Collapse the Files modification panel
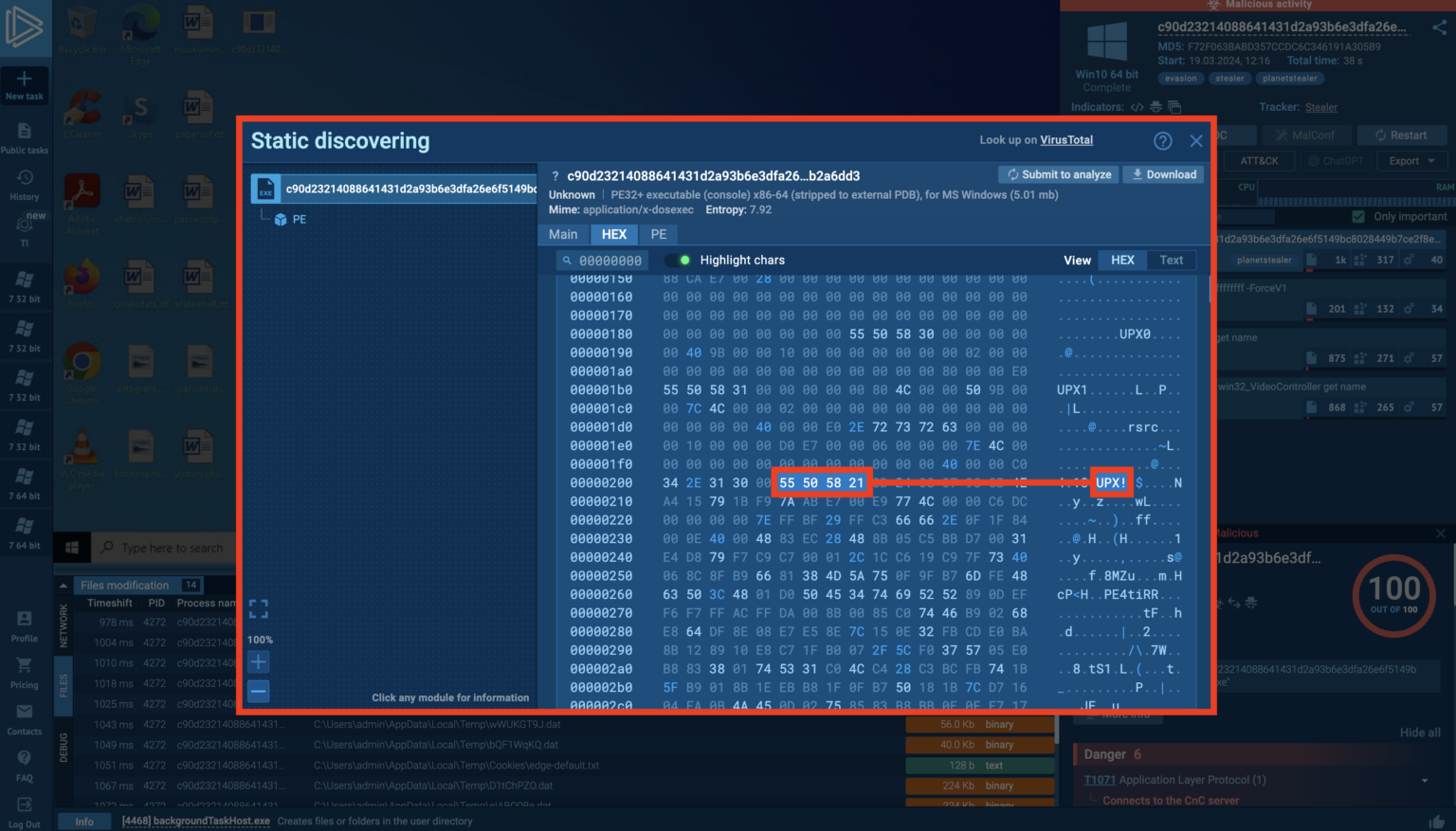Viewport: 1456px width, 831px height. point(64,586)
